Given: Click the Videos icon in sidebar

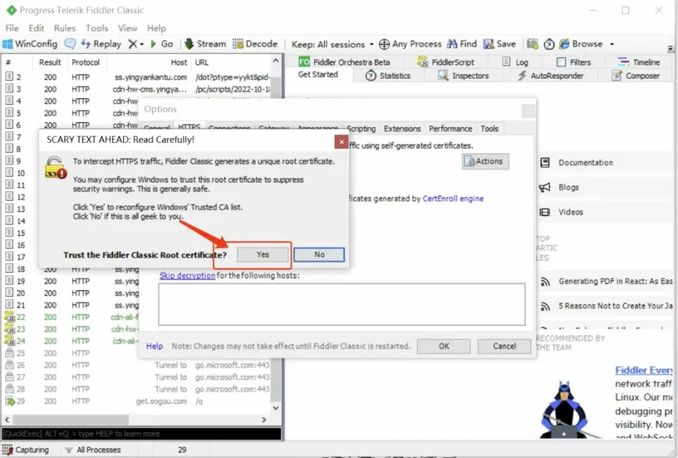Looking at the screenshot, I should coord(545,212).
